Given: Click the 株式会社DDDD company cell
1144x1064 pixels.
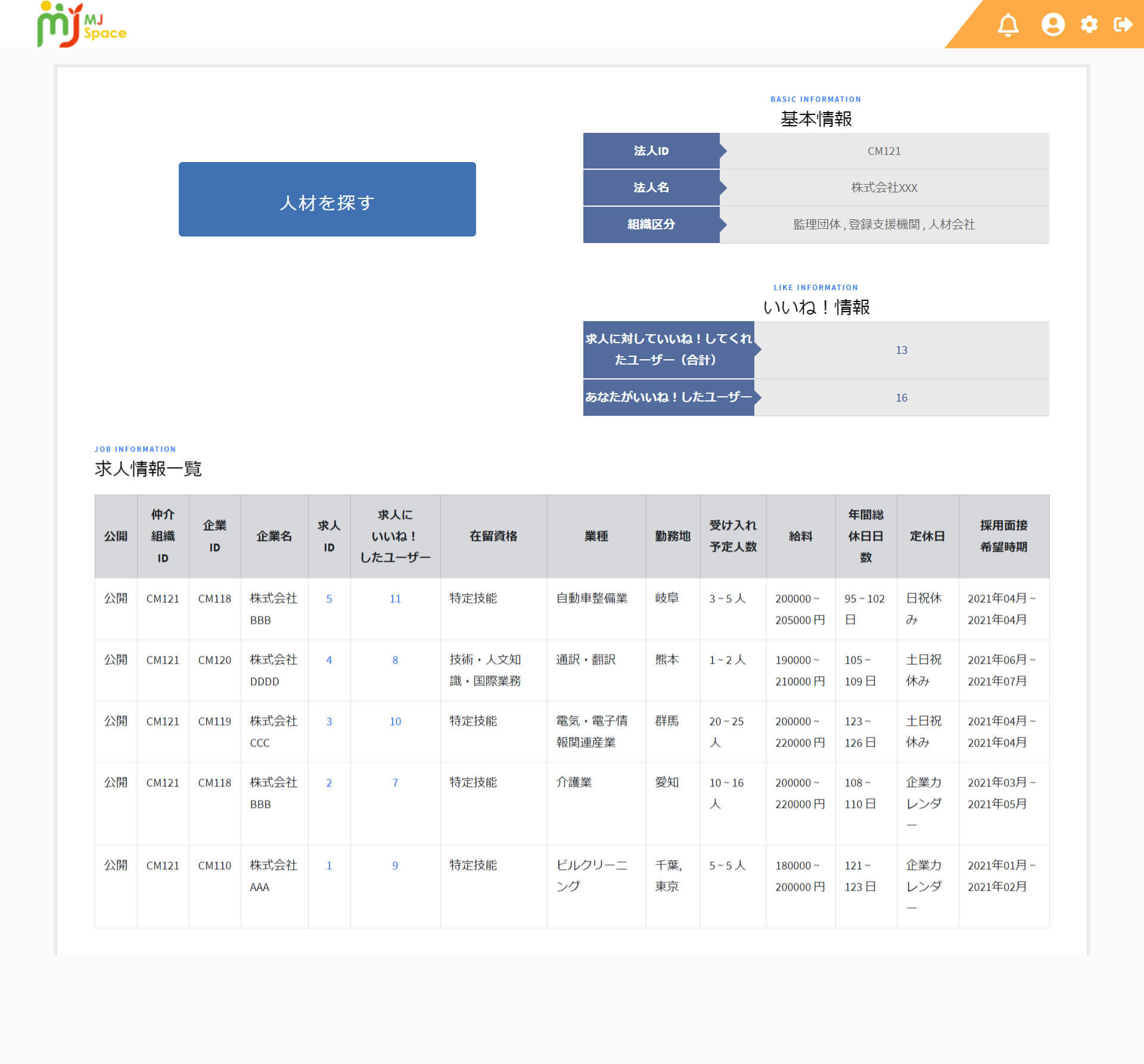Looking at the screenshot, I should pos(273,670).
